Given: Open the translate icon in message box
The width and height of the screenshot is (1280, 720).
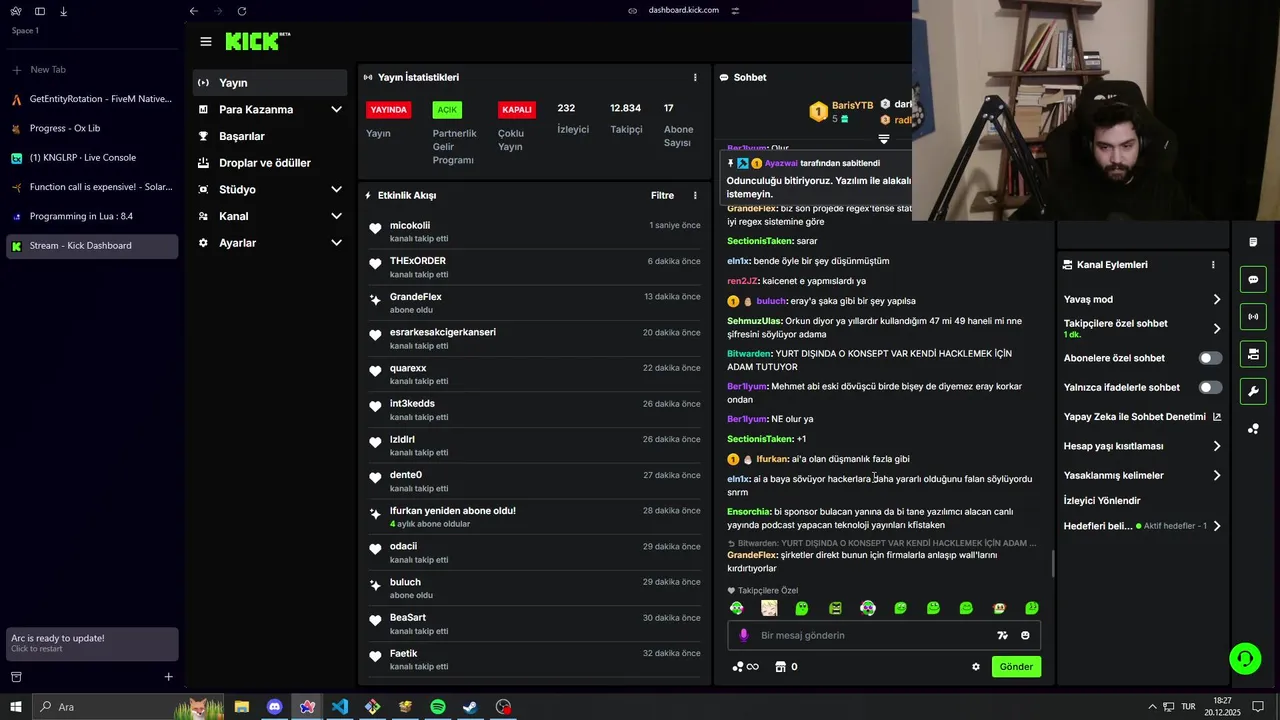Looking at the screenshot, I should tap(1002, 635).
